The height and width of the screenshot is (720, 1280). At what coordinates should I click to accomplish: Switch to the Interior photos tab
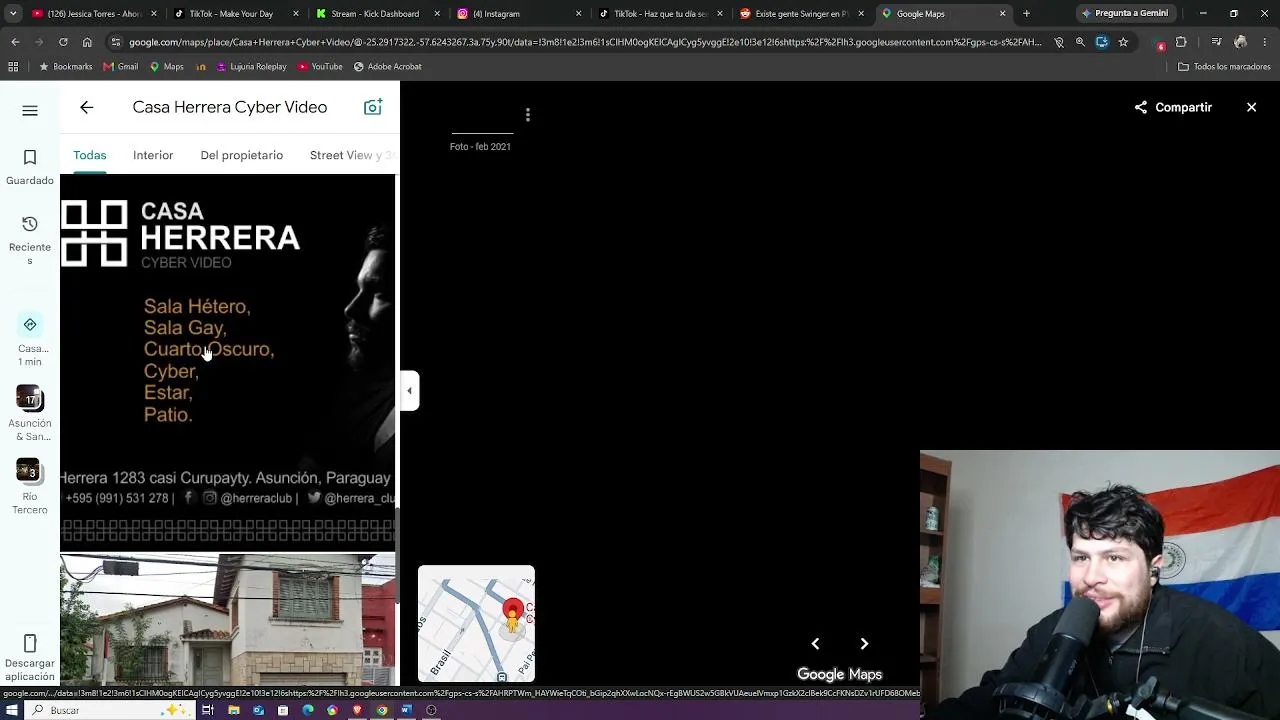(x=153, y=155)
